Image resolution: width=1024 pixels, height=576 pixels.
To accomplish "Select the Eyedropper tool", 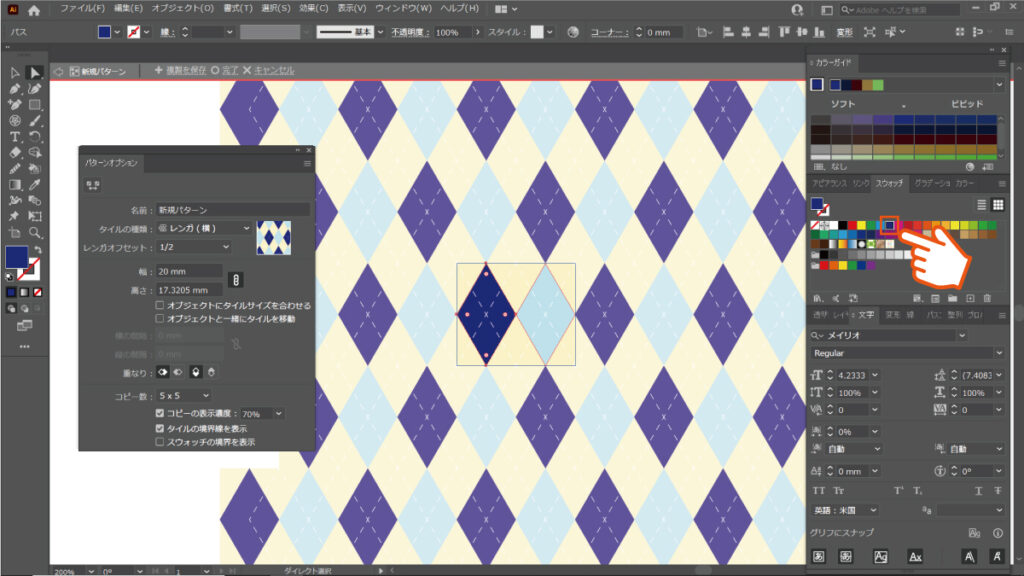I will click(x=35, y=185).
